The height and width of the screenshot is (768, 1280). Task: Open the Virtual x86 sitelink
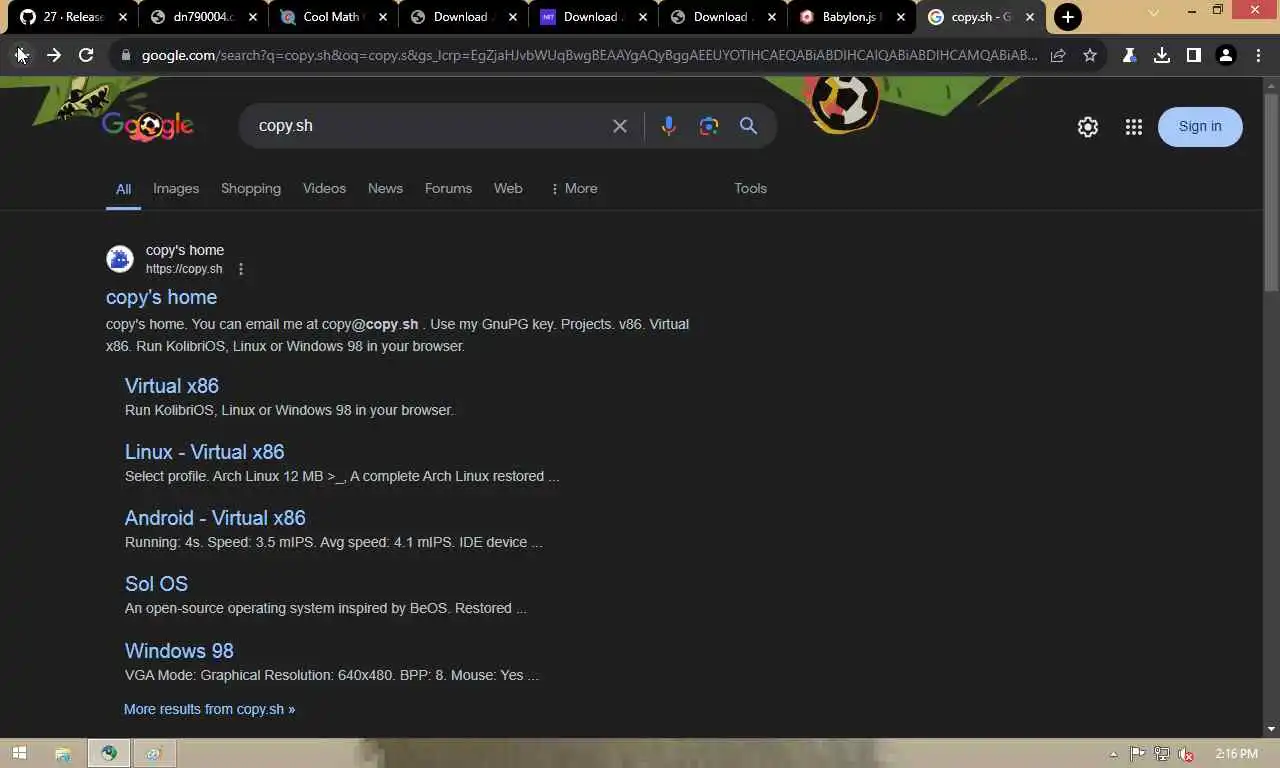(x=171, y=386)
